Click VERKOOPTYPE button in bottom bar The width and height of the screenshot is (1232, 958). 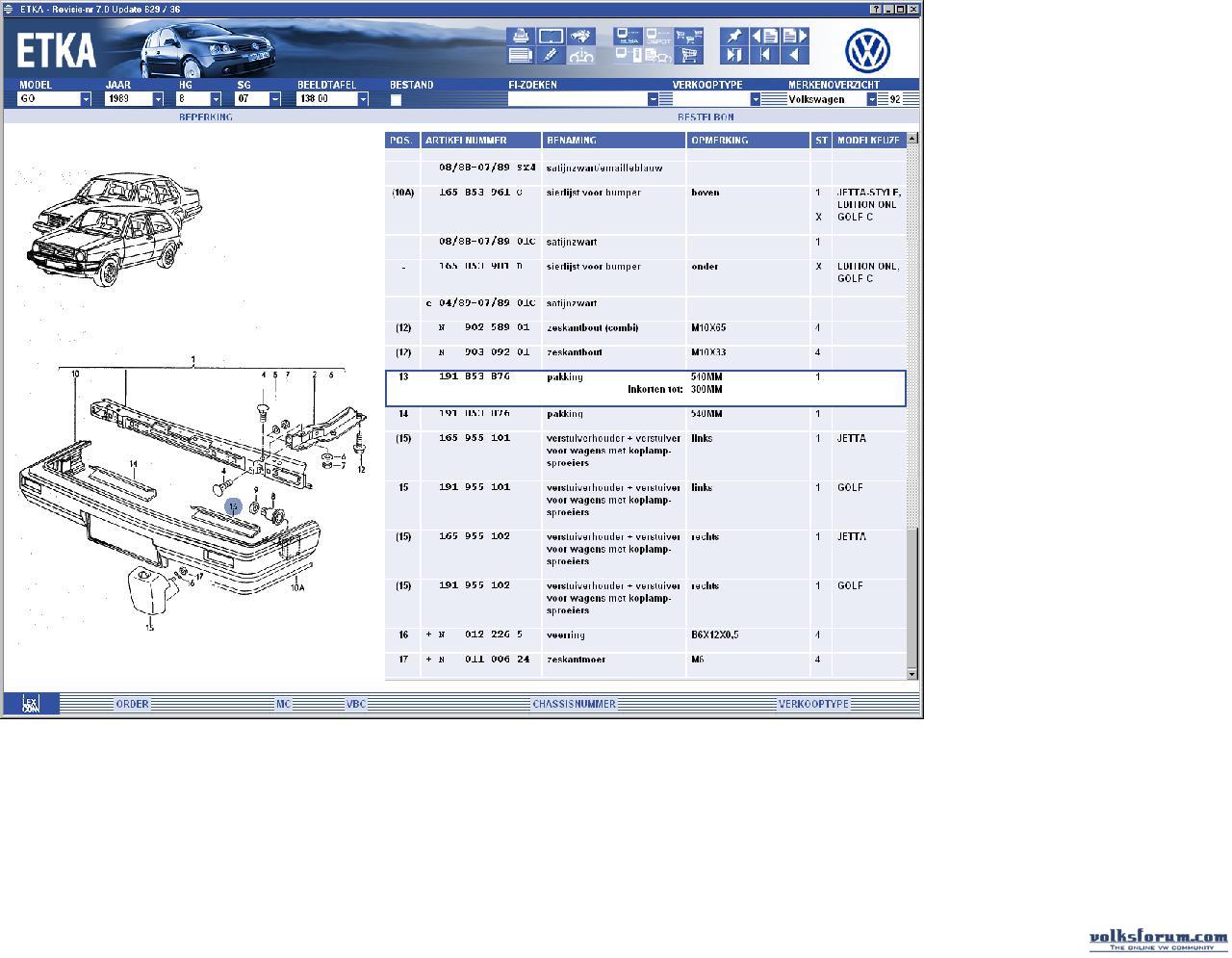point(813,704)
